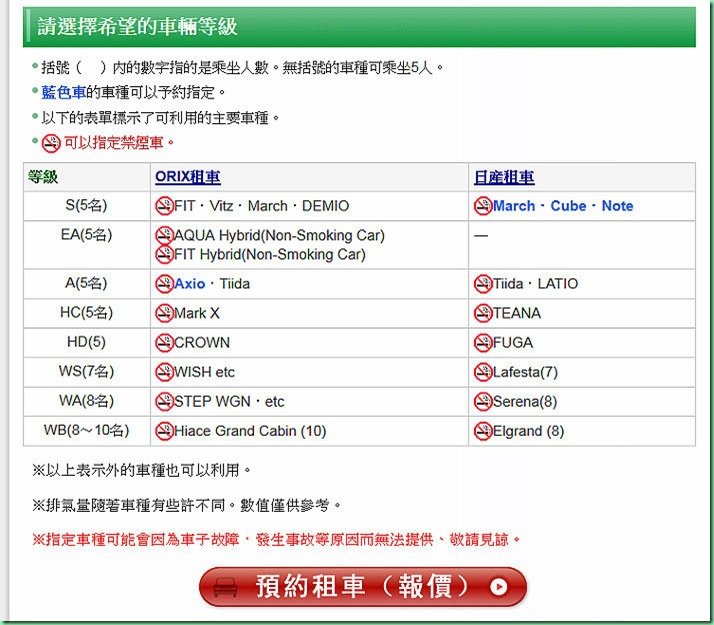Click the no-smoking icon beside Axio
Screen dimensions: 714x625
coord(164,284)
